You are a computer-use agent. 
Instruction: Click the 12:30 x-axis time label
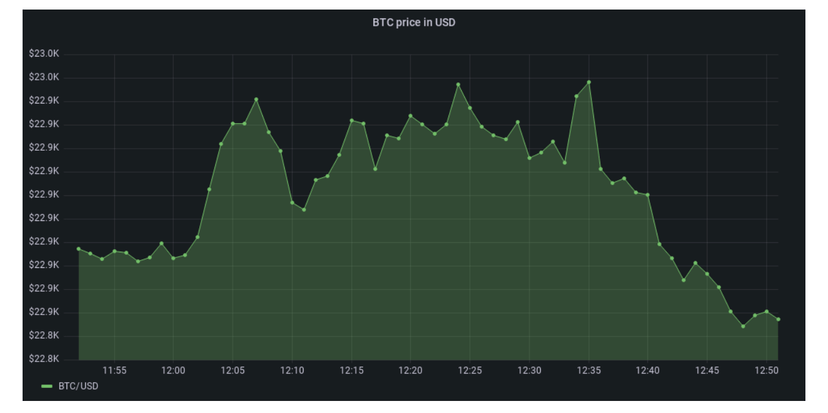529,370
